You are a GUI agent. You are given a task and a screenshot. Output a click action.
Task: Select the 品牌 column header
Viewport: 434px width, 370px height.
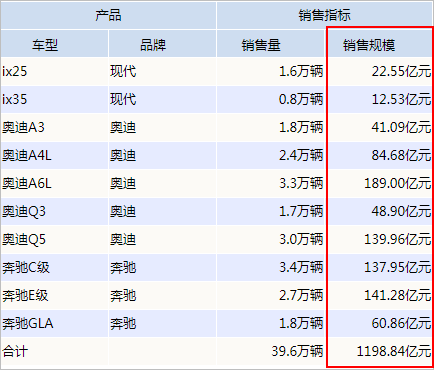[x=162, y=44]
